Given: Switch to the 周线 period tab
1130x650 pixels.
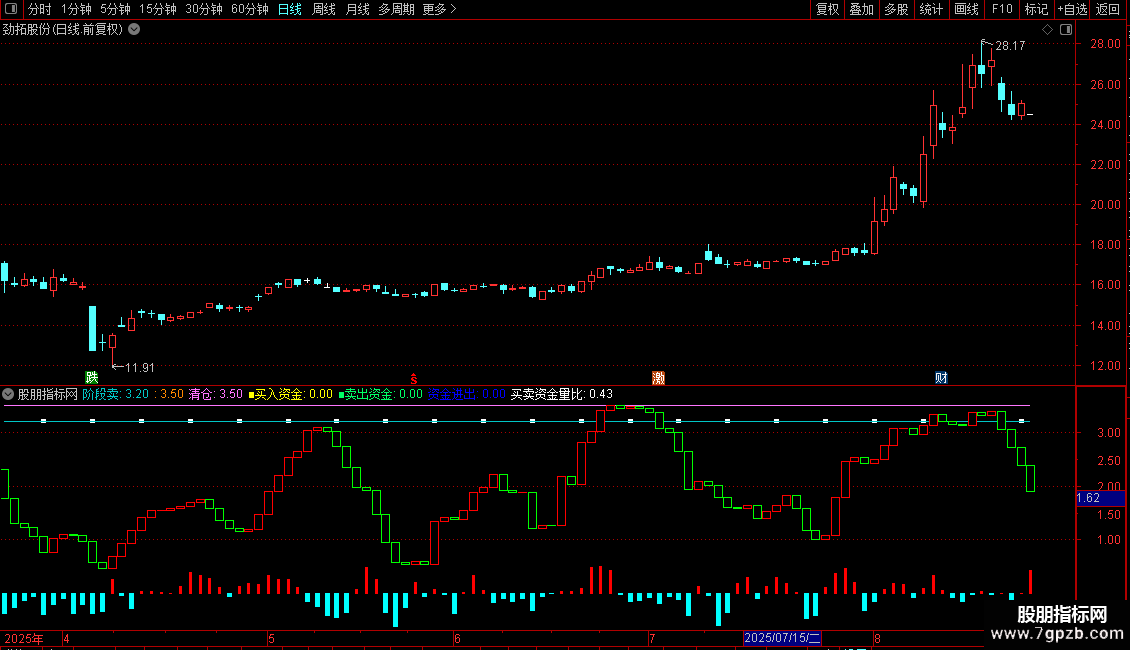Looking at the screenshot, I should (324, 9).
